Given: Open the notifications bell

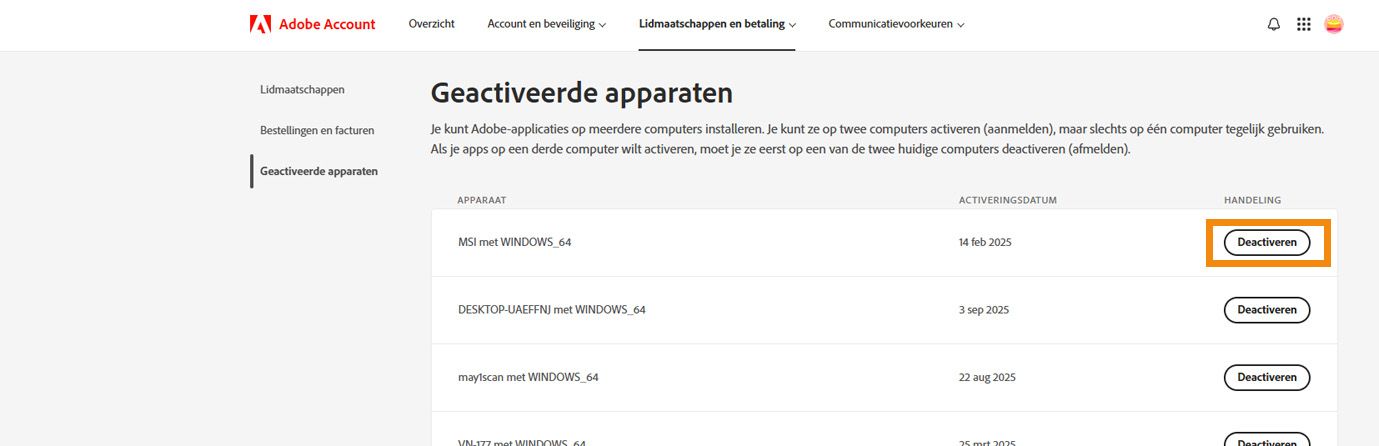Looking at the screenshot, I should pos(1273,25).
